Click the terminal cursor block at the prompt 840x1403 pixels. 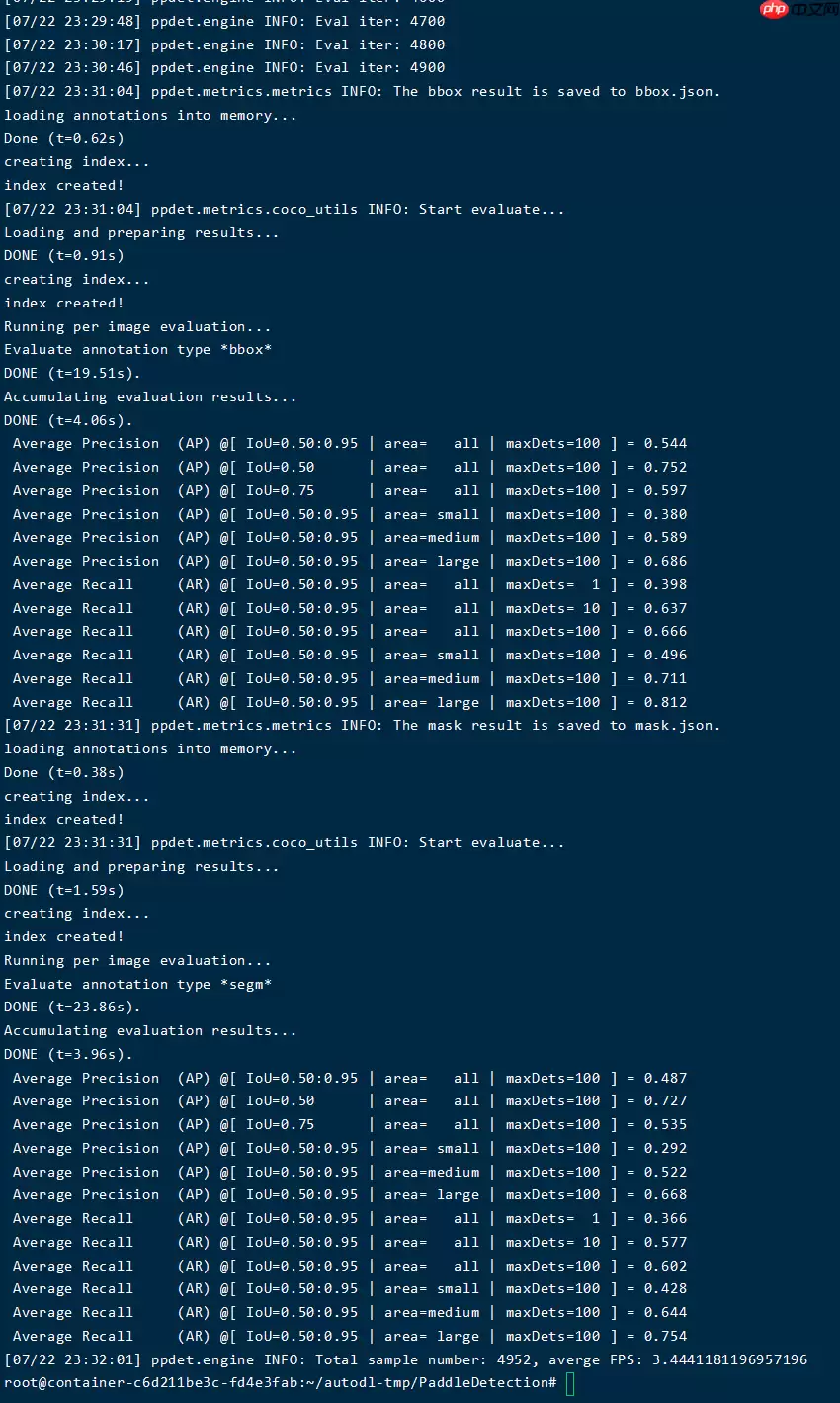point(570,1383)
